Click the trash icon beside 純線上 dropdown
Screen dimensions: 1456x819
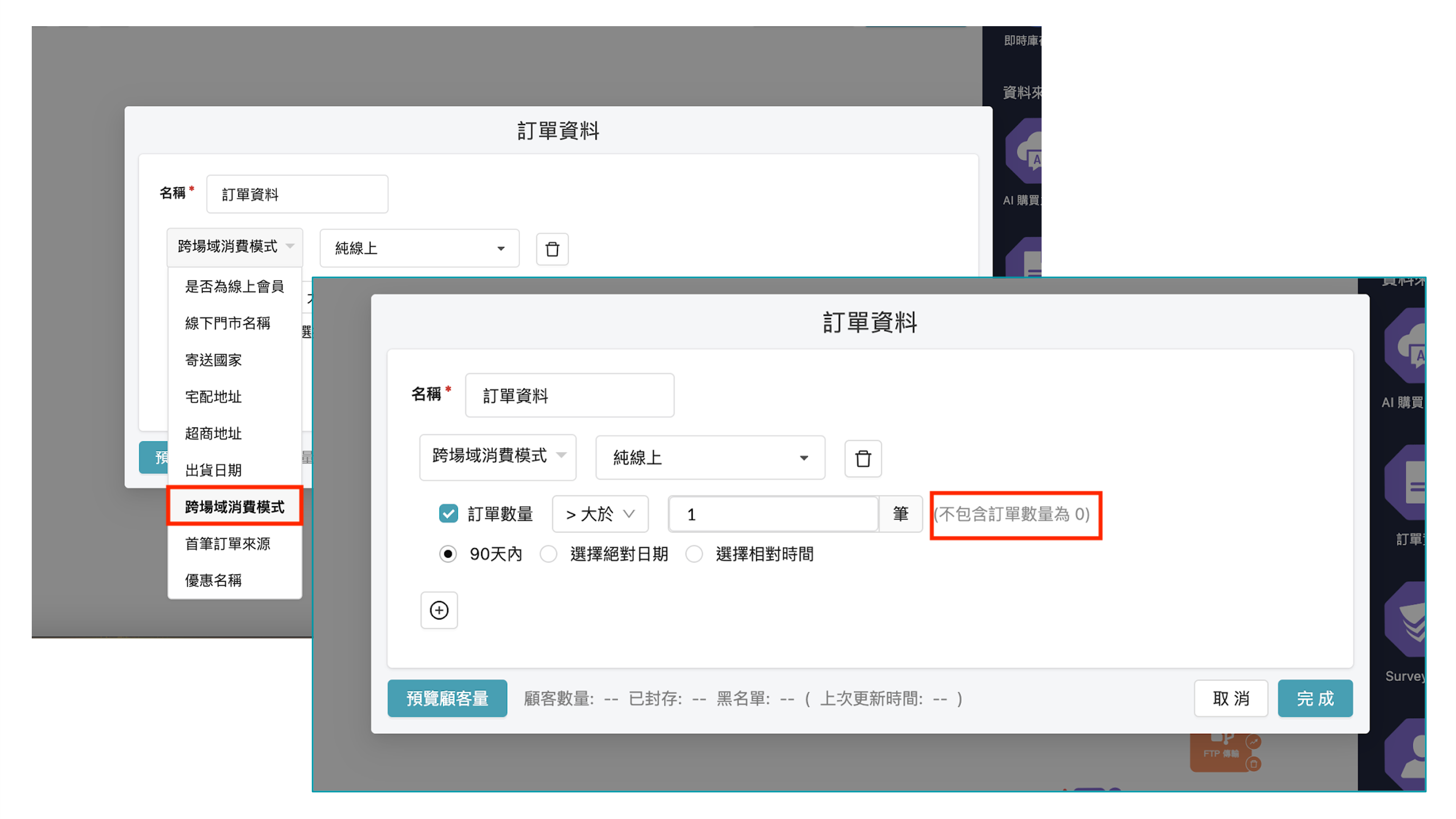[863, 459]
